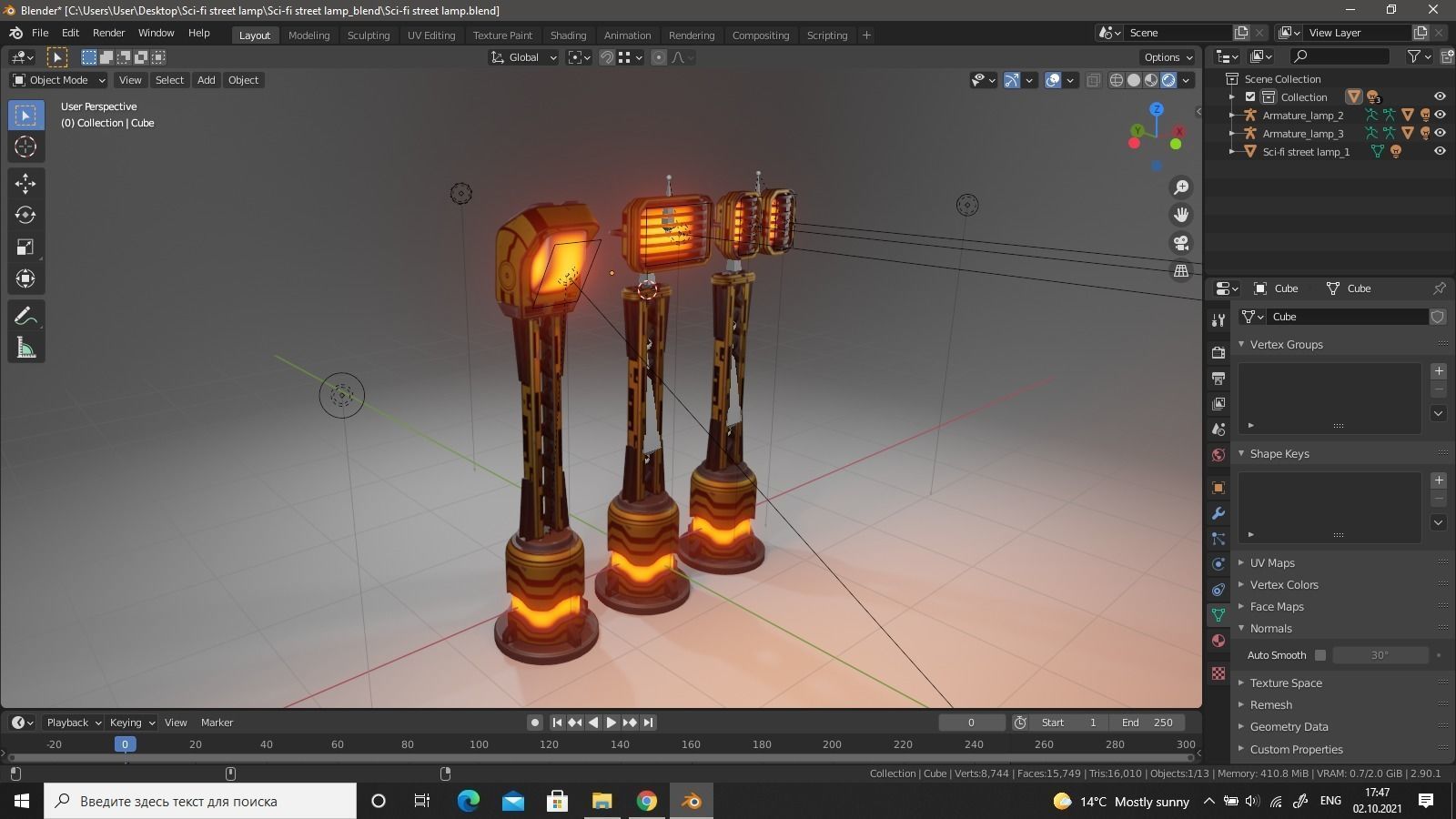Expand the Vertex Colors panel
The width and height of the screenshot is (1456, 819).
pos(1283,585)
